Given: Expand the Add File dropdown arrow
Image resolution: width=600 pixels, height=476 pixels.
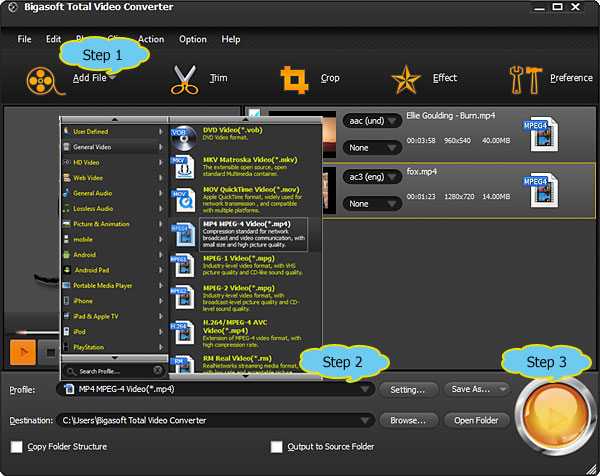Looking at the screenshot, I should (112, 78).
